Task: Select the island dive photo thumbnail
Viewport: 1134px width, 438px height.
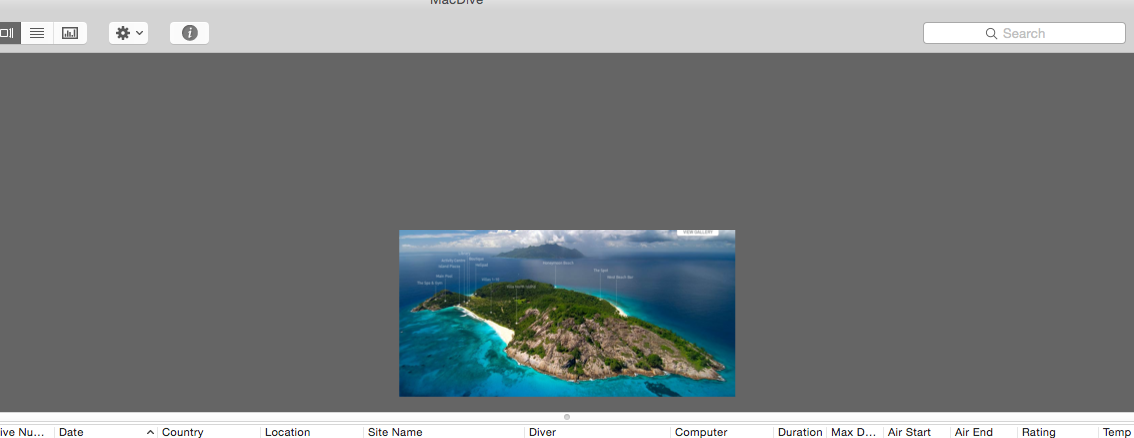Action: coord(567,314)
